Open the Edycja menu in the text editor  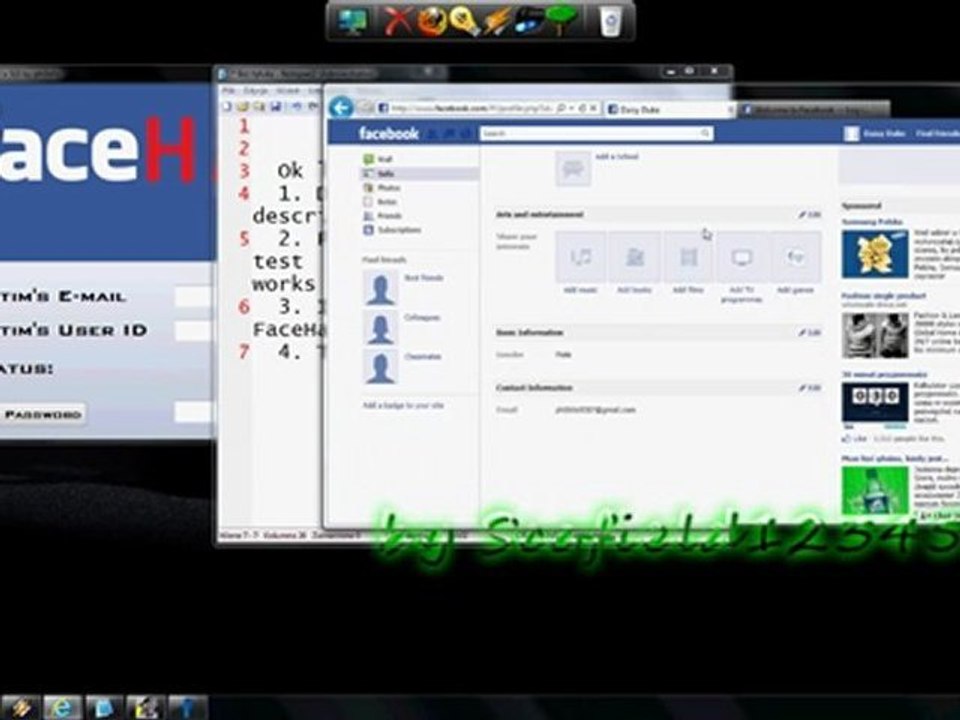255,91
